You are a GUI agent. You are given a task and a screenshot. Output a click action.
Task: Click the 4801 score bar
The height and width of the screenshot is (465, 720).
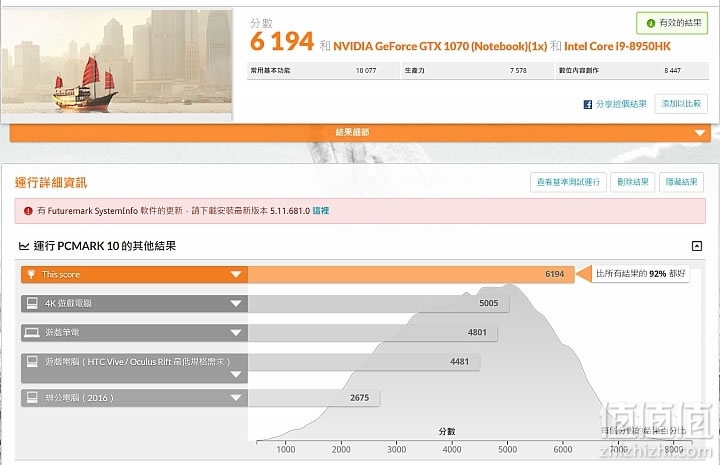pyautogui.click(x=372, y=333)
